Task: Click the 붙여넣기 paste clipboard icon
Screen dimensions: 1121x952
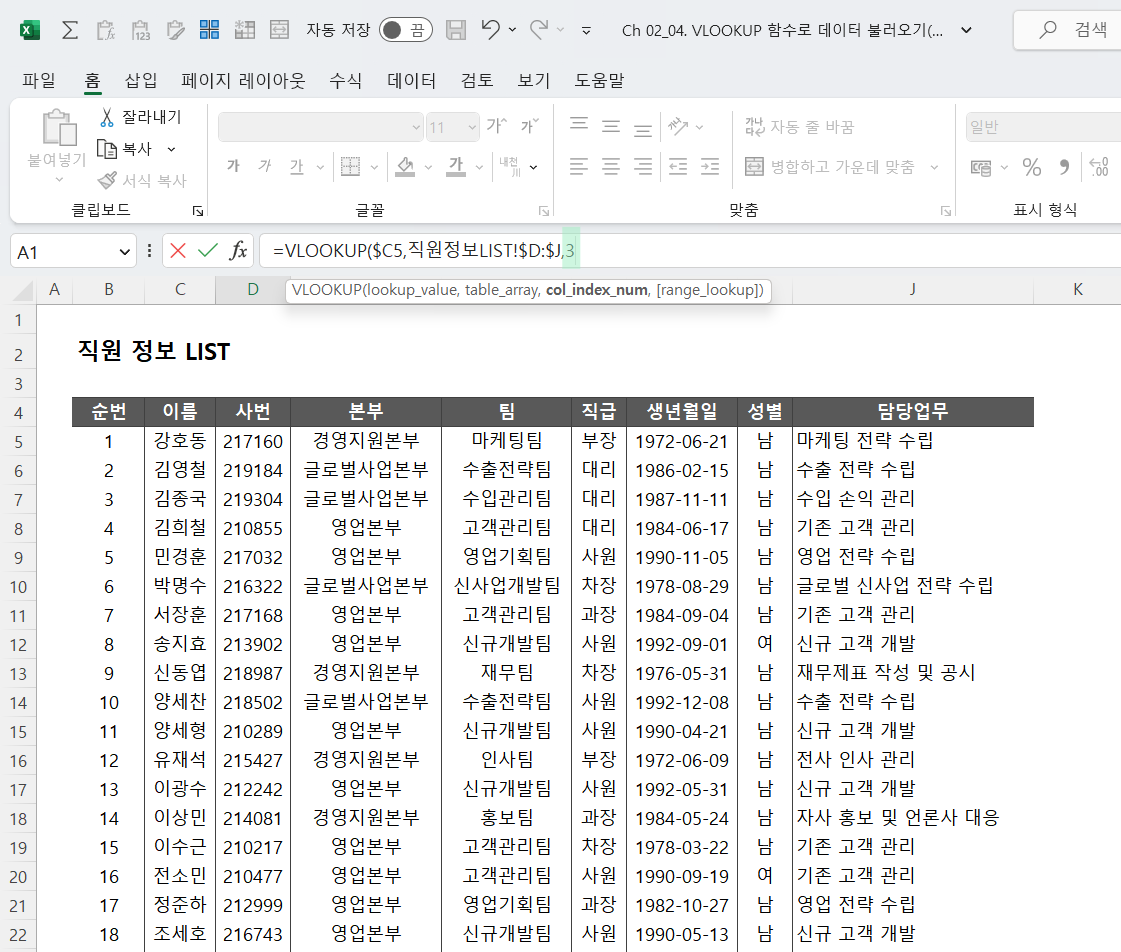Action: [x=59, y=127]
